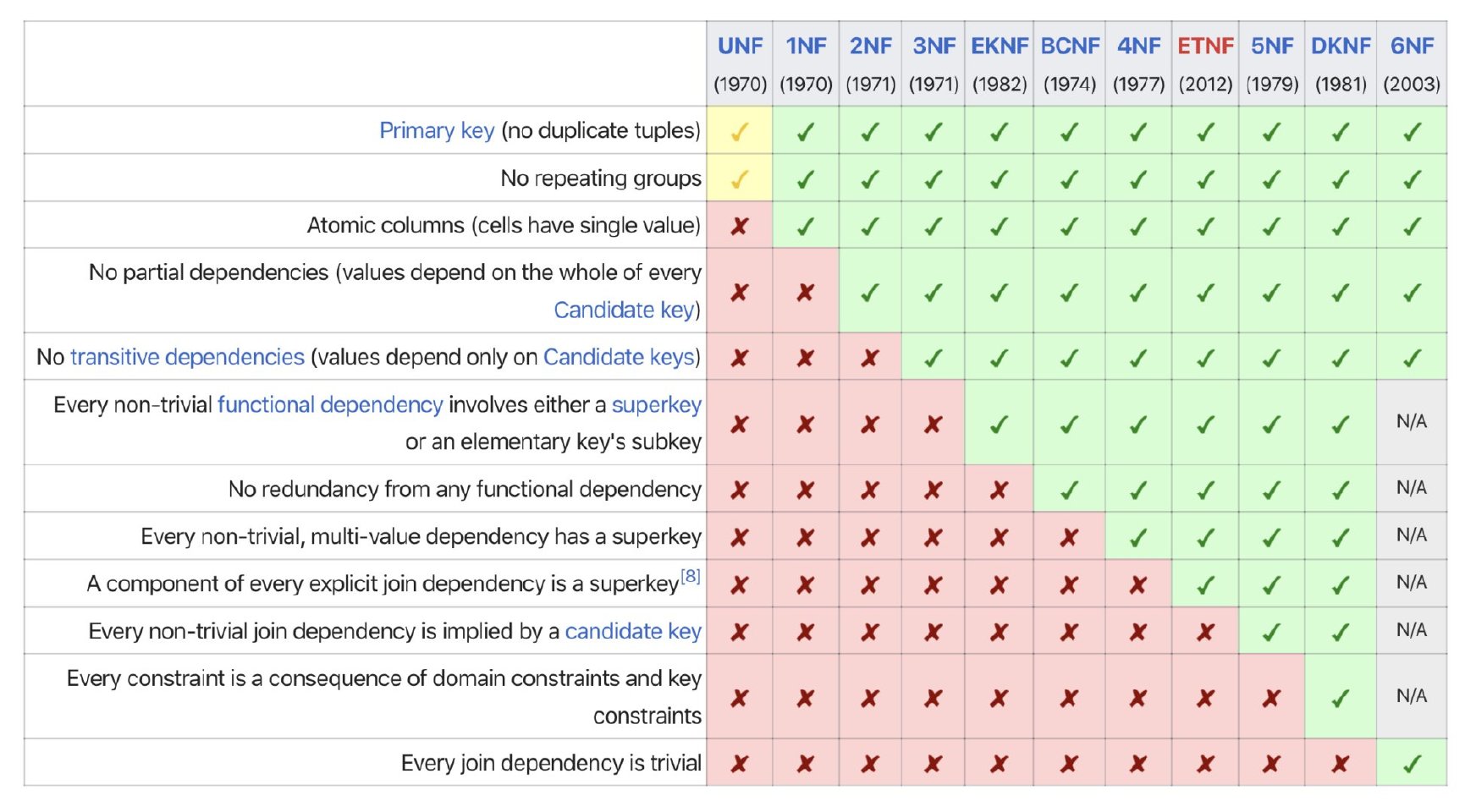Open the red ETNF header link
The height and width of the screenshot is (812, 1465).
tap(1205, 46)
